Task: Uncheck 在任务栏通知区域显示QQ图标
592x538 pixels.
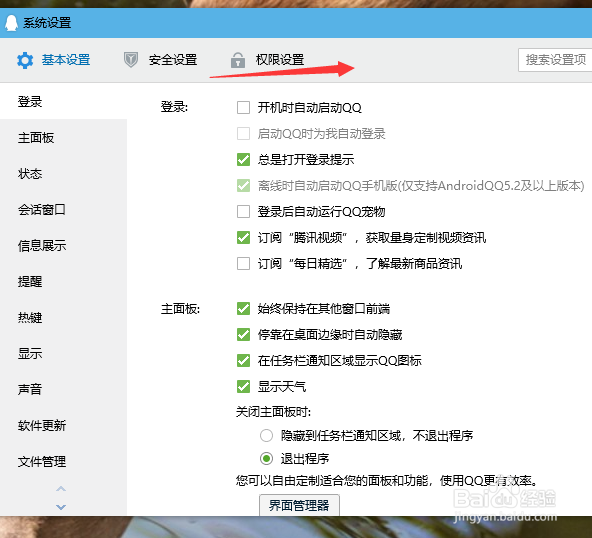Action: (x=243, y=361)
